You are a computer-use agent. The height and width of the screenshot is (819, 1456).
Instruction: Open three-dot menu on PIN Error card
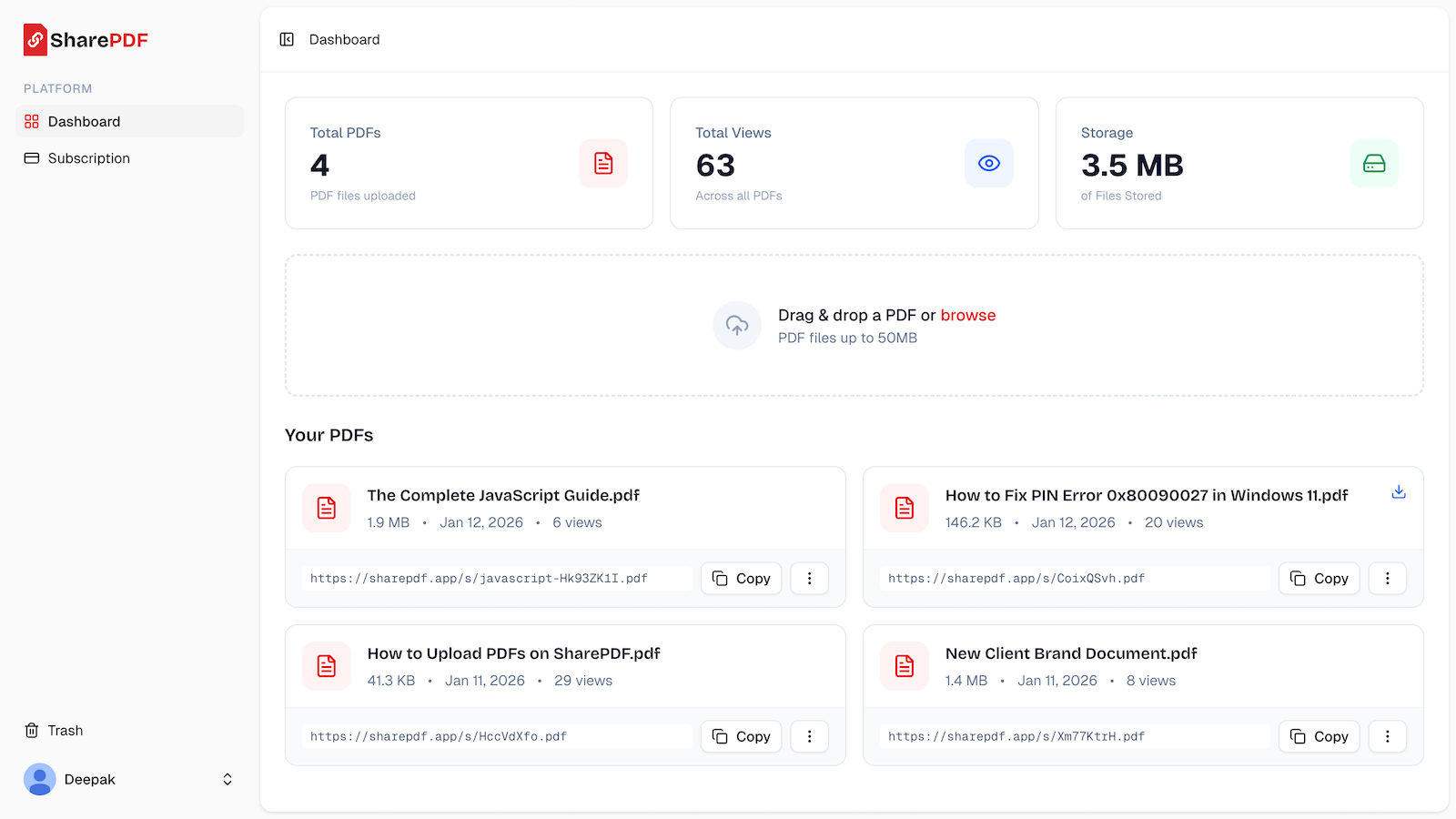click(x=1387, y=578)
